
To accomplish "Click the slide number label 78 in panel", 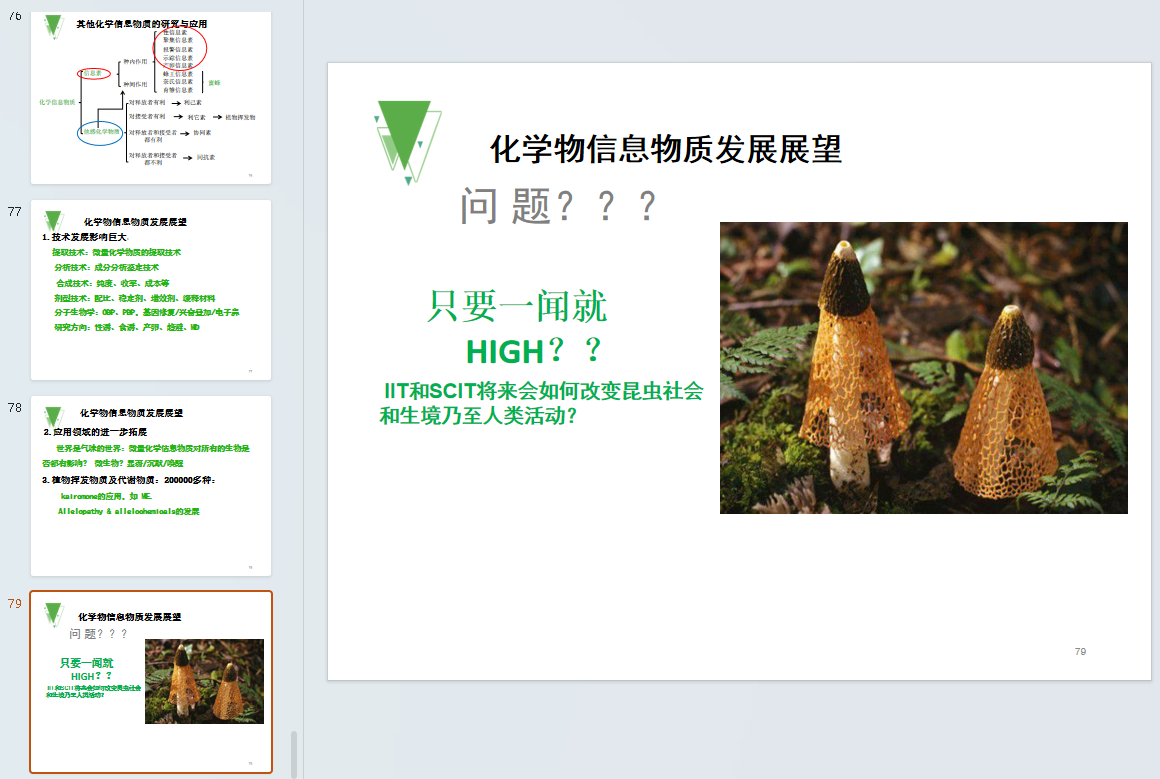I will 14,408.
